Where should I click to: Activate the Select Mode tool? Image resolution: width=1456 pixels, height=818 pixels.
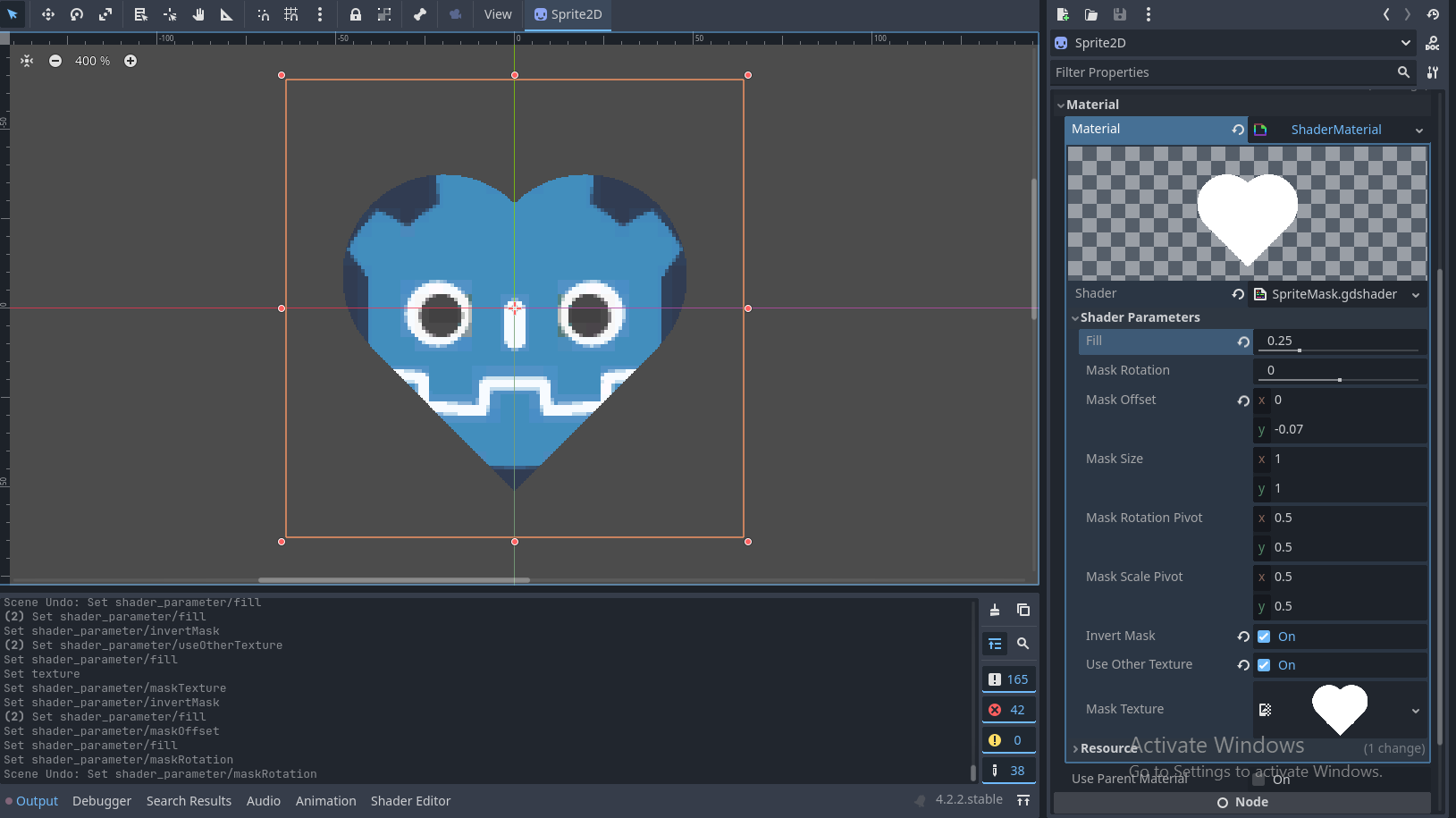pyautogui.click(x=13, y=14)
